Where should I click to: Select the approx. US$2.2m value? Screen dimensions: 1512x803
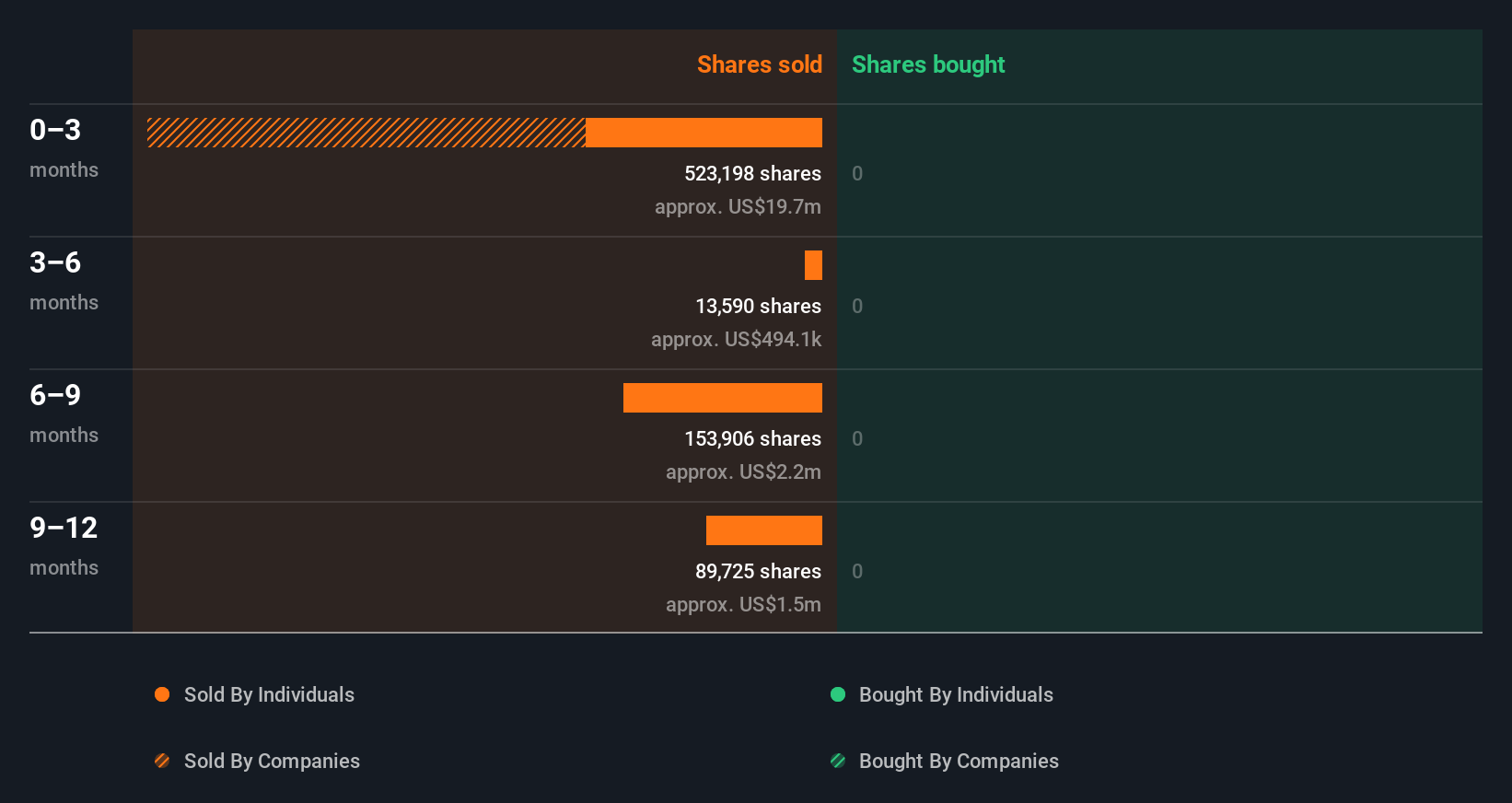pos(743,472)
